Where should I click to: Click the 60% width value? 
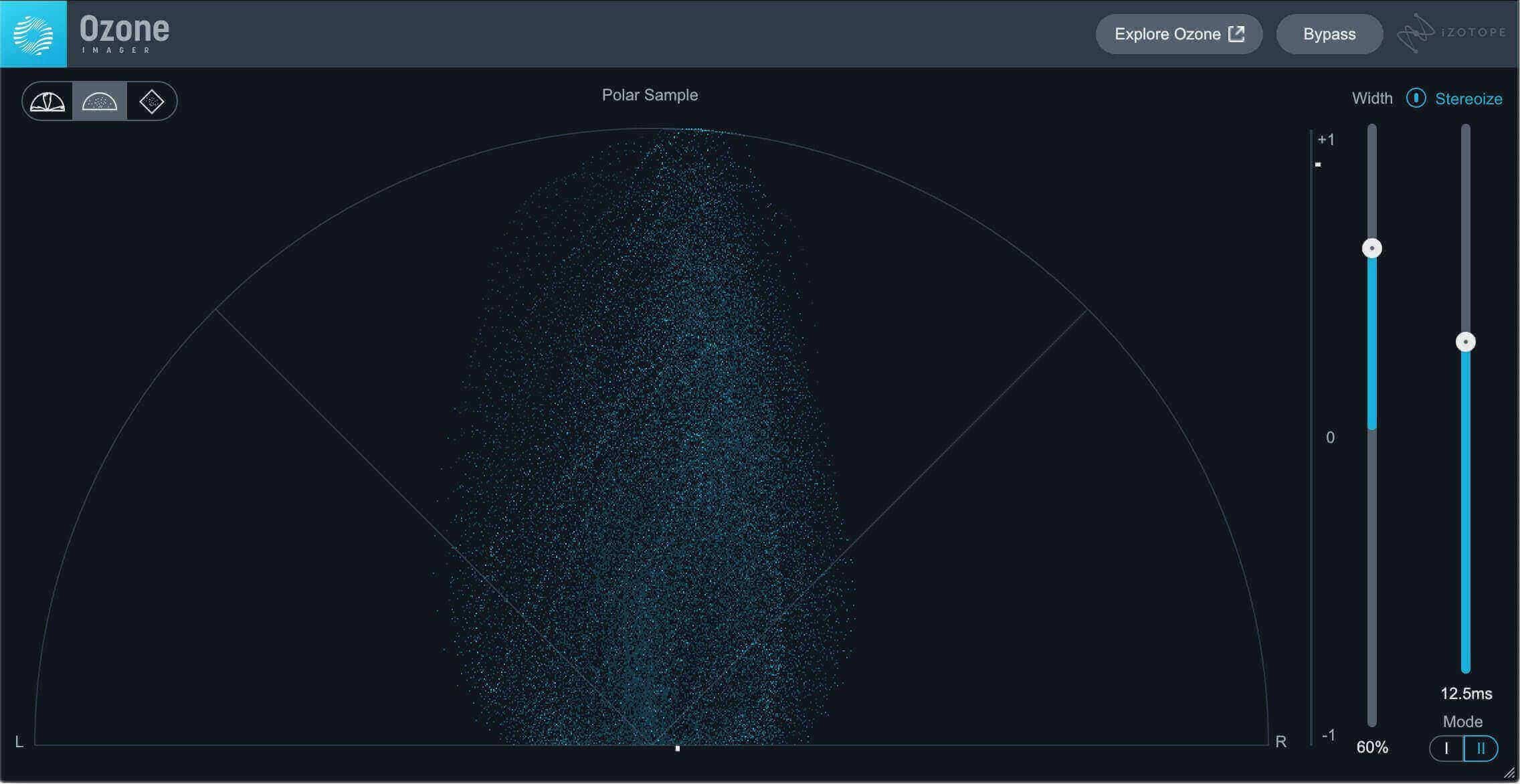(1372, 747)
